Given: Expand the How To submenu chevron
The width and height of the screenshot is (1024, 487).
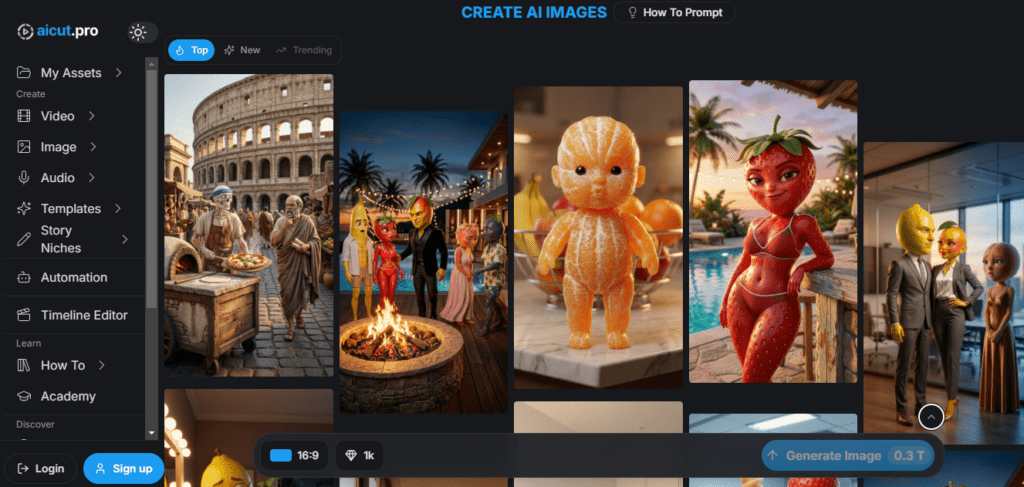Looking at the screenshot, I should (102, 365).
